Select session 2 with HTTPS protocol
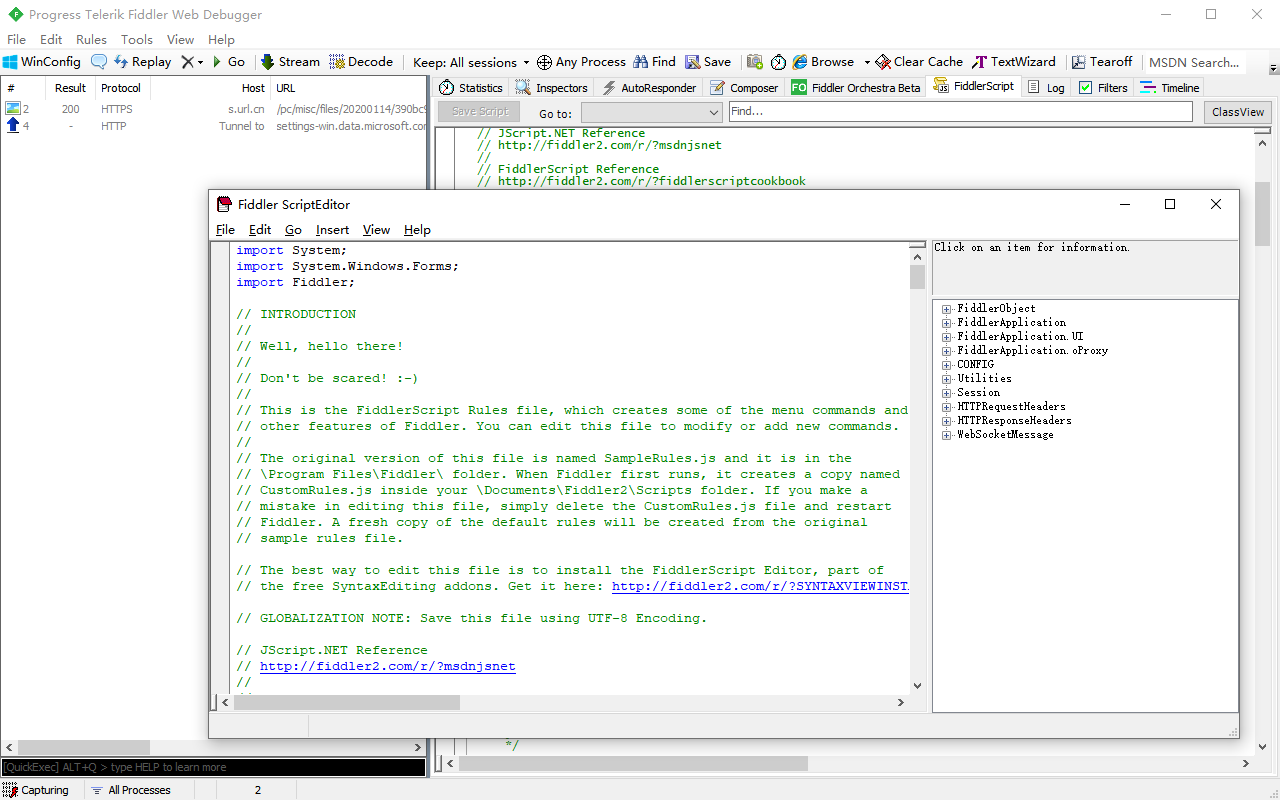The width and height of the screenshot is (1280, 800). [214, 109]
